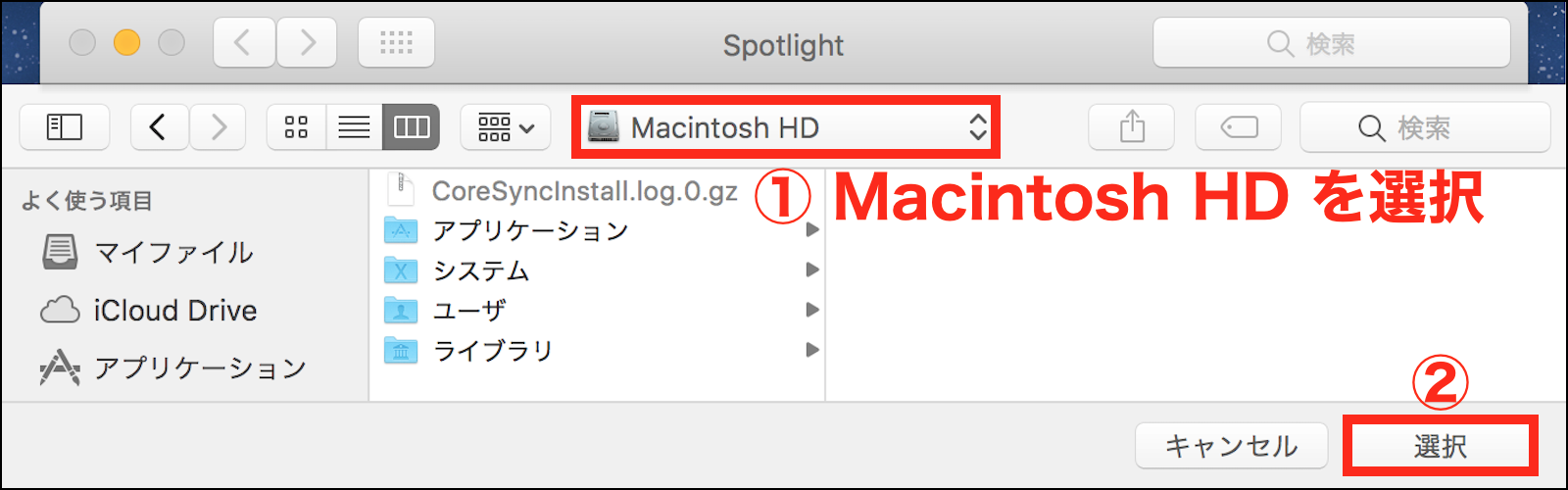
Task: Click the edit tags icon
Action: pyautogui.click(x=1239, y=127)
